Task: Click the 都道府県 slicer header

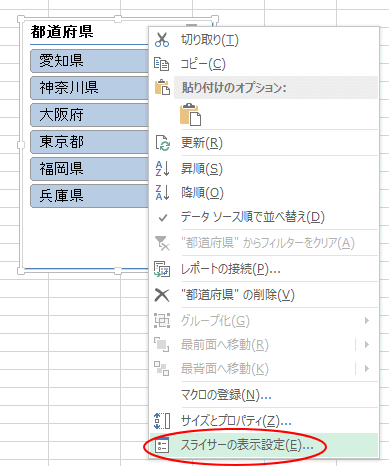Action: (x=62, y=32)
